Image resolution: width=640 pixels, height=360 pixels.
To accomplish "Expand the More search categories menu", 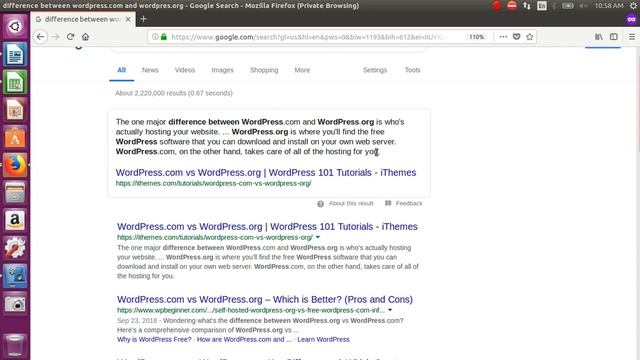I will (302, 70).
